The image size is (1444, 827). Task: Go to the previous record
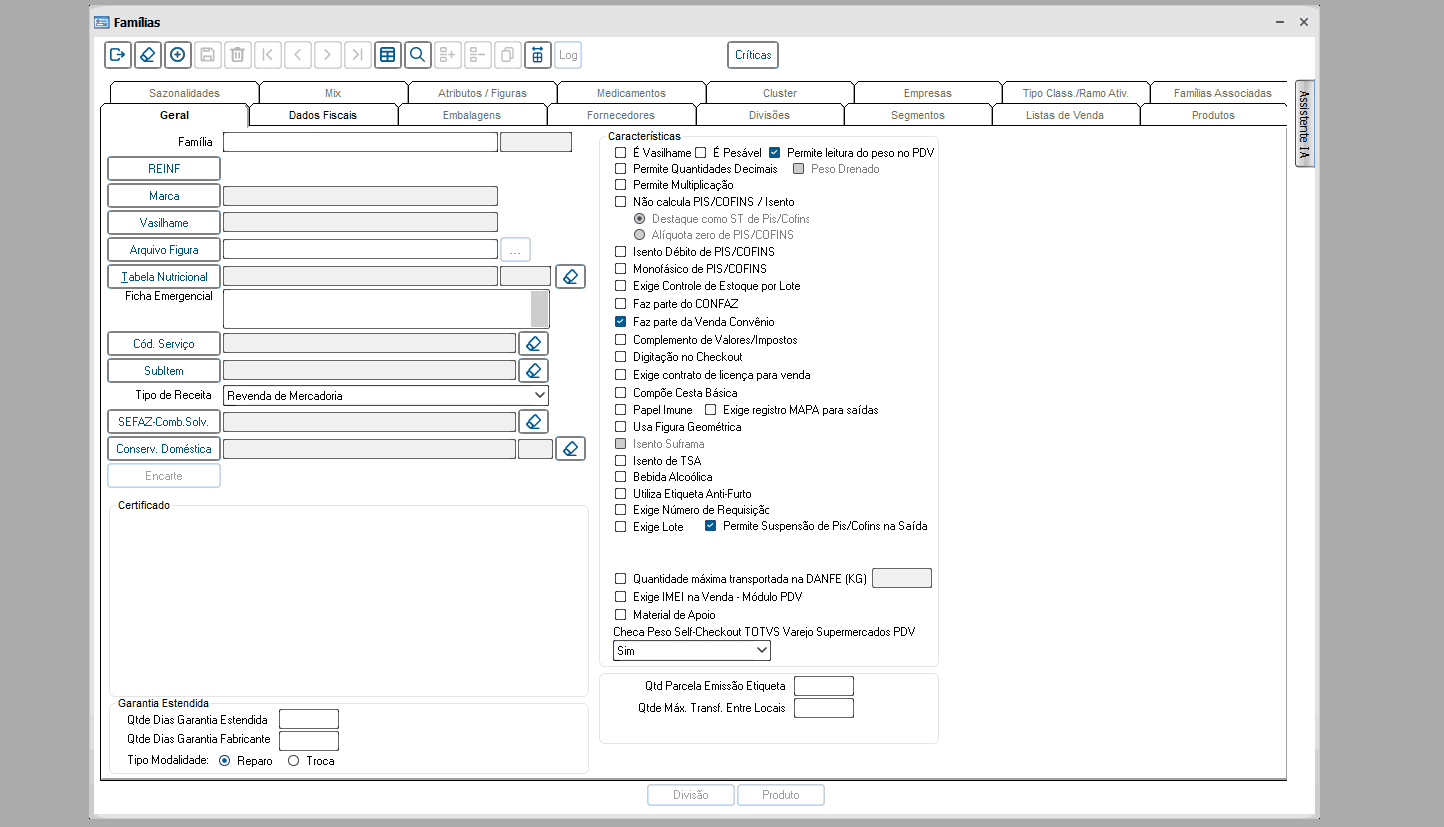[298, 55]
